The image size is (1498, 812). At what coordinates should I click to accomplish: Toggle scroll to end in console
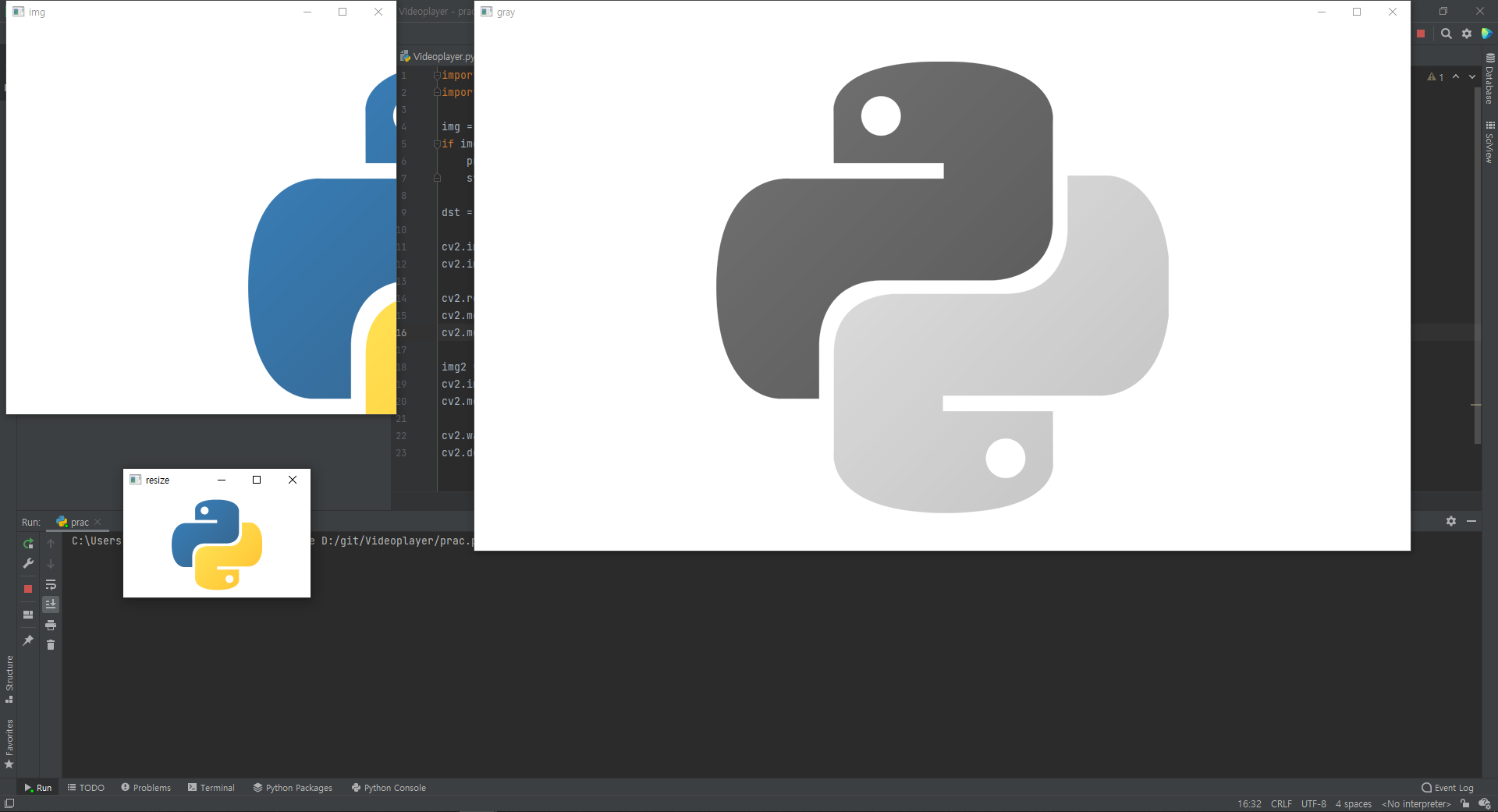(x=51, y=605)
